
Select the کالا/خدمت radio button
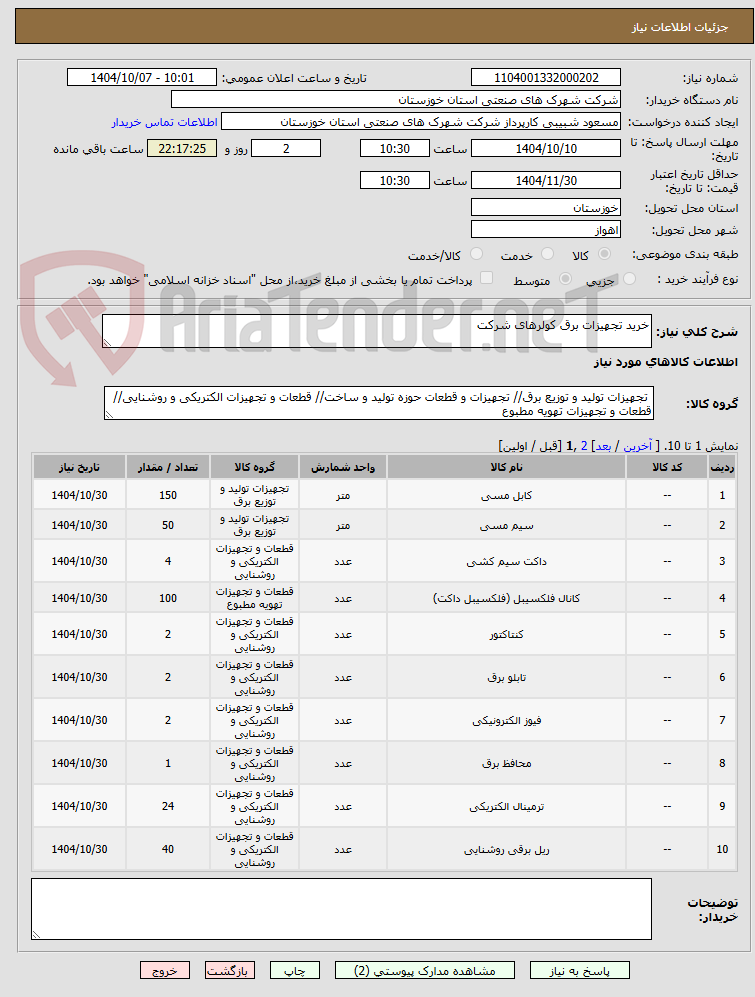point(476,254)
